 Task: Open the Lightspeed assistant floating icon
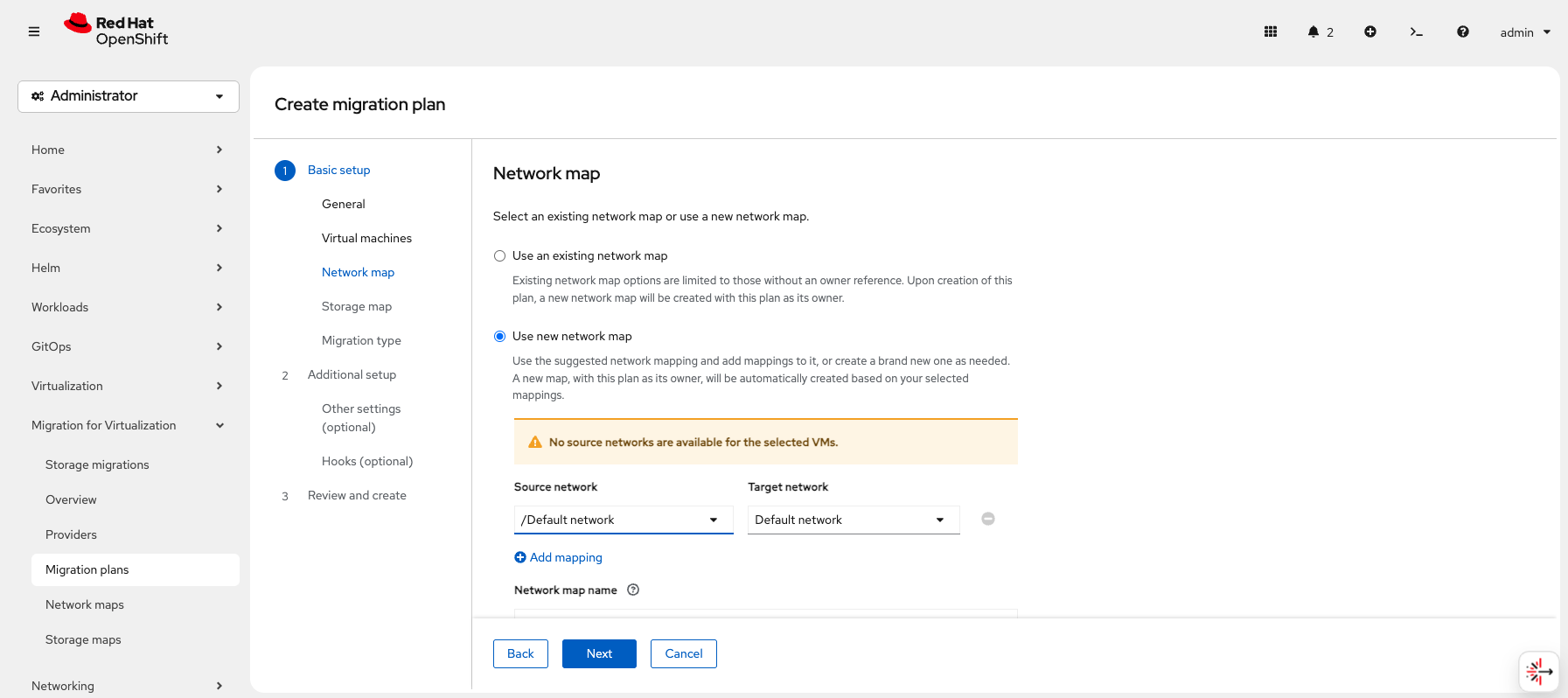tap(1538, 671)
